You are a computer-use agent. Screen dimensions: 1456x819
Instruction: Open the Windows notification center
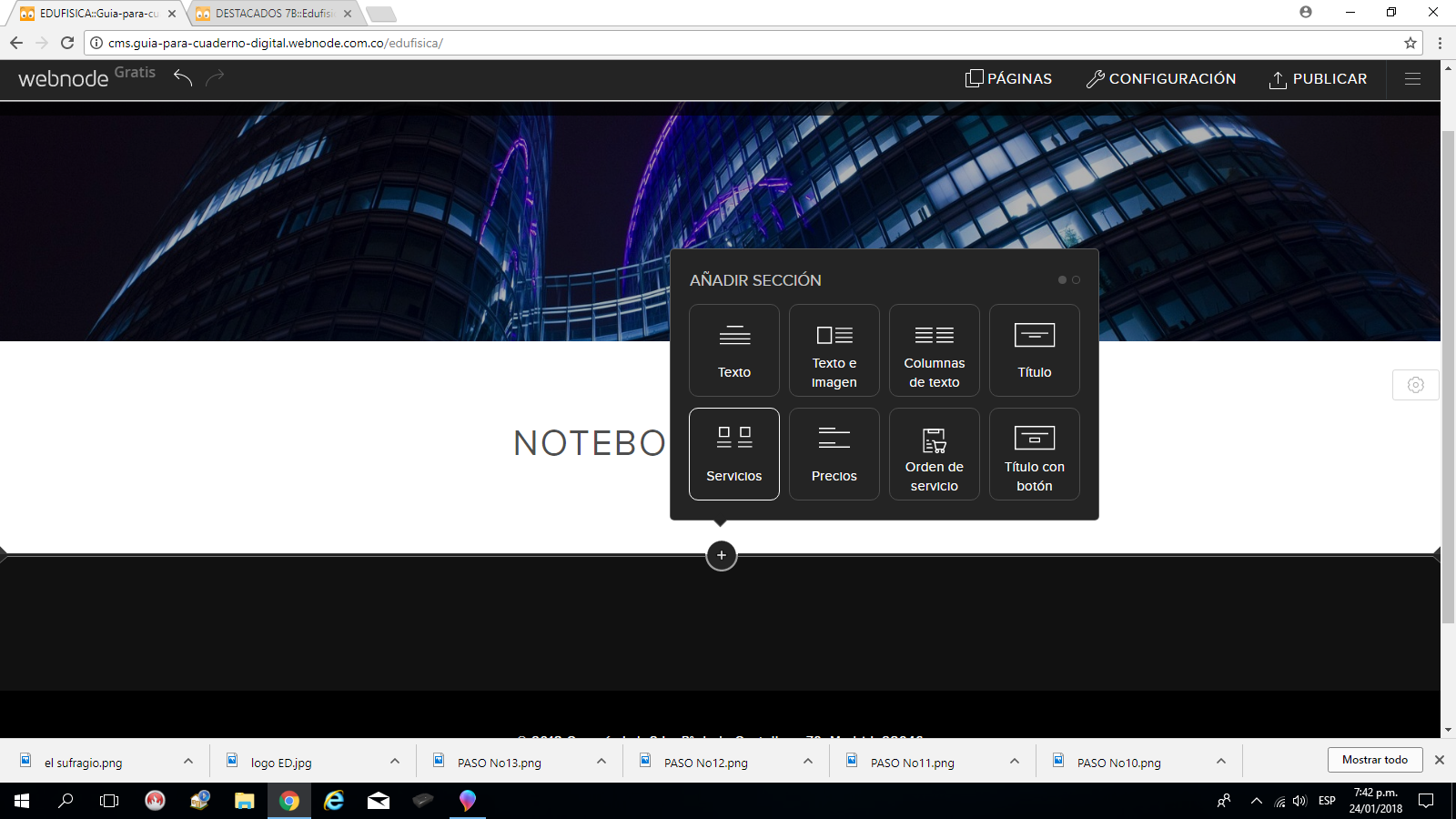coord(1426,801)
